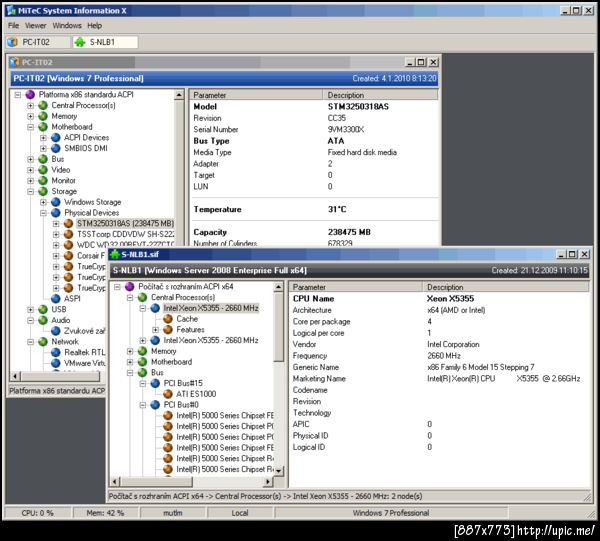Collapse the Motherboard node in PC-IT02 tree
The height and width of the screenshot is (541, 600).
point(30,127)
